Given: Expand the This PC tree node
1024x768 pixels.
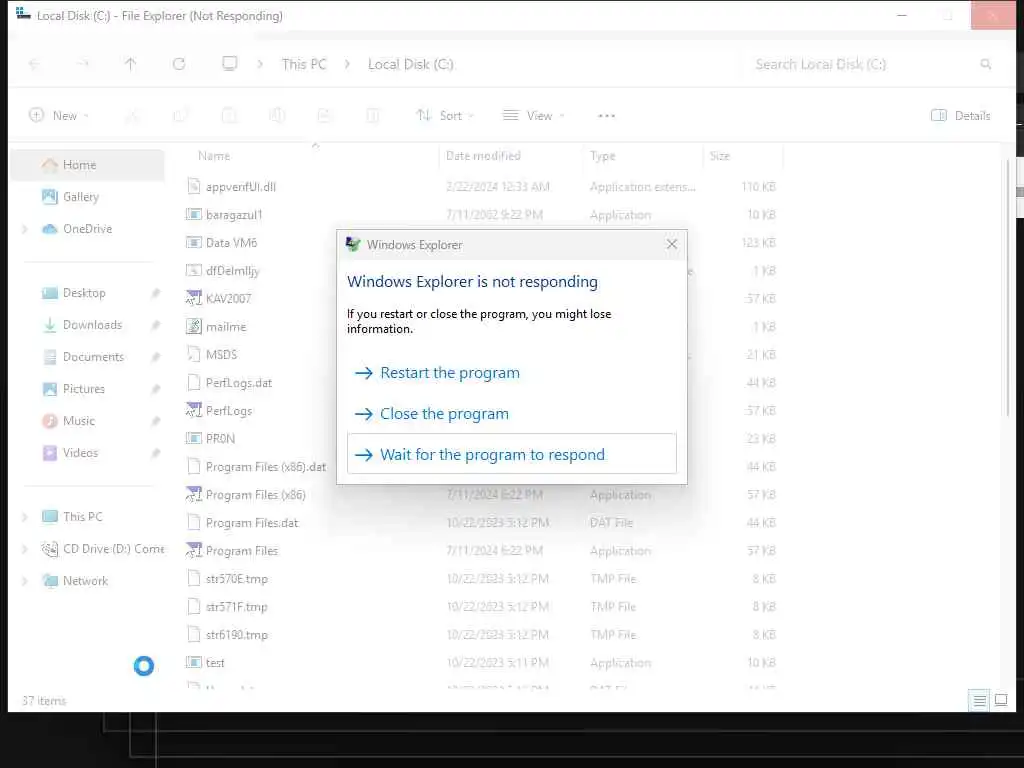Looking at the screenshot, I should pos(25,517).
